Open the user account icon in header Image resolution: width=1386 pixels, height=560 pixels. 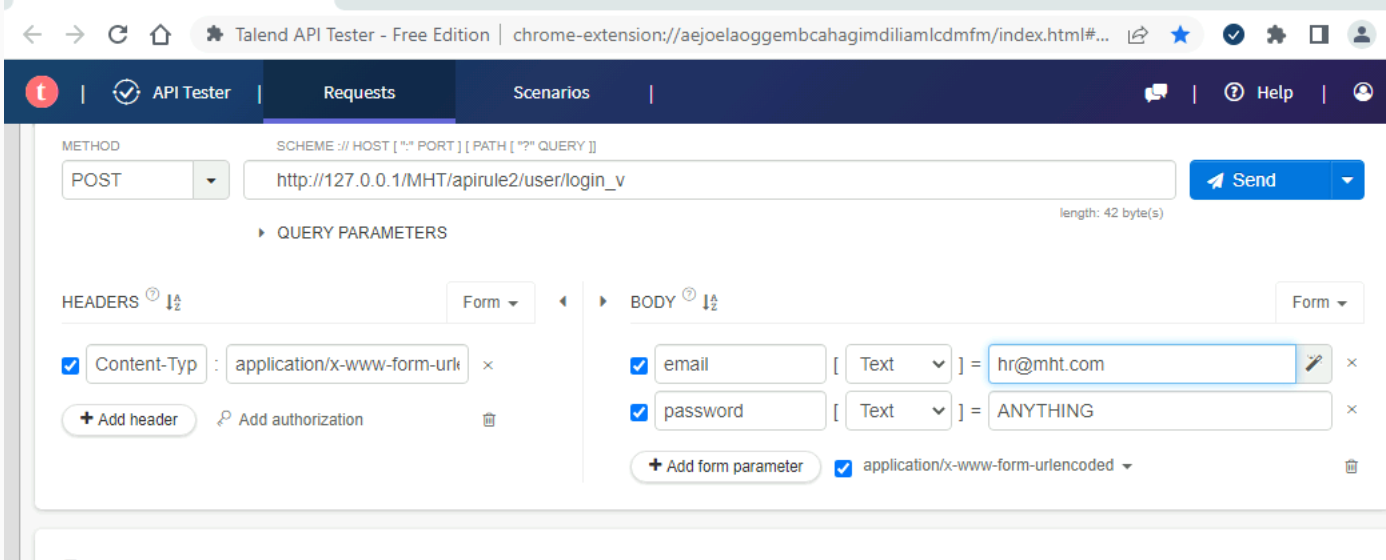click(1363, 92)
